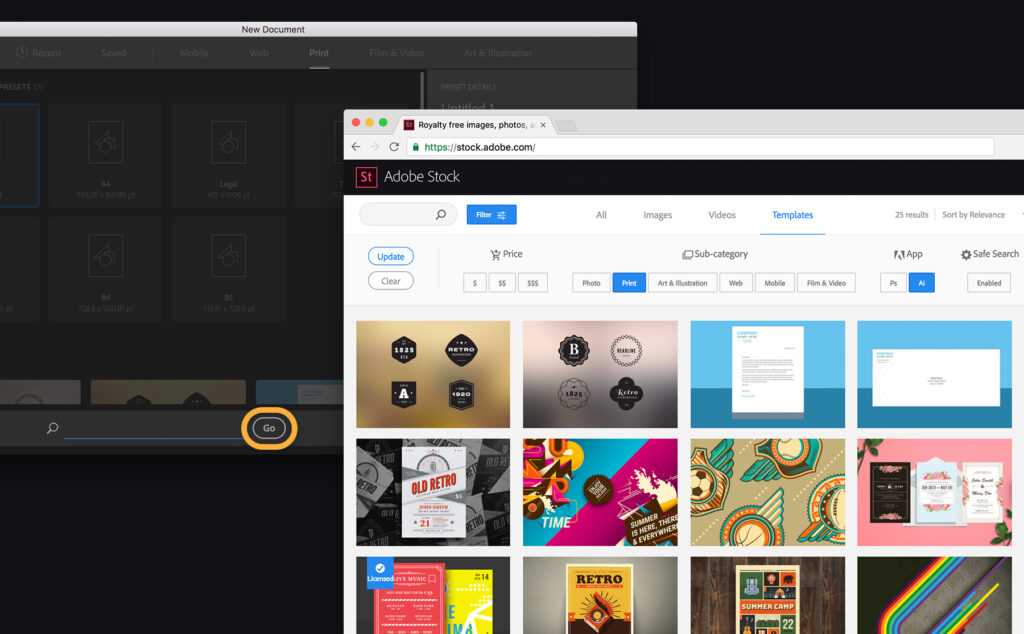Switch to the Videos tab

[722, 215]
